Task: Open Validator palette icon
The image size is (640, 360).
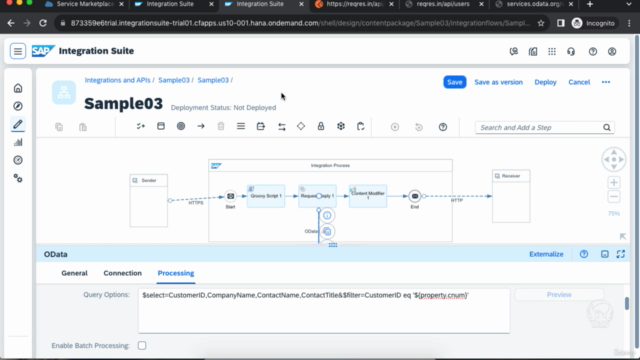Action: [x=360, y=127]
